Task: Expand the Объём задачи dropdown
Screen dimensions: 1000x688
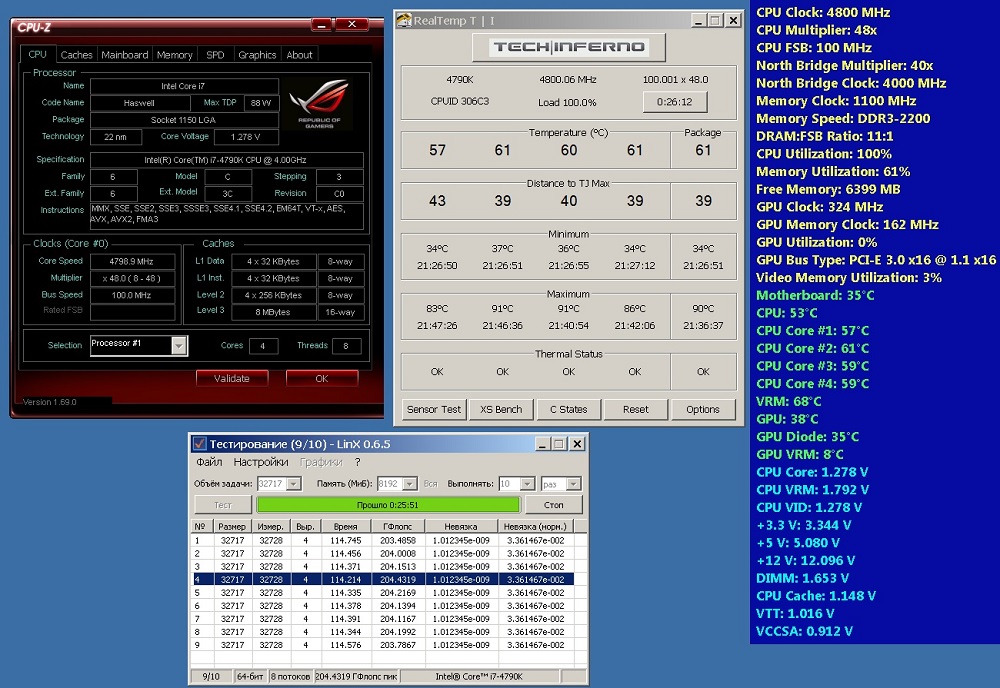Action: pos(293,484)
